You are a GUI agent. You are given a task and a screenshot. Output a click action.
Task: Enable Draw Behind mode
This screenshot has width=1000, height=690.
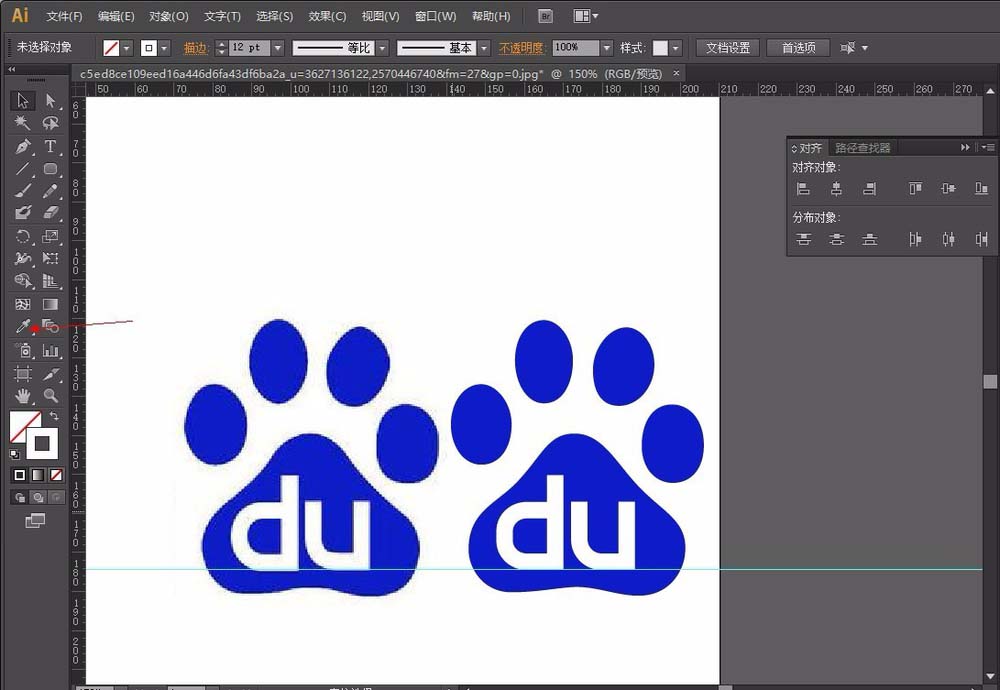tap(38, 497)
